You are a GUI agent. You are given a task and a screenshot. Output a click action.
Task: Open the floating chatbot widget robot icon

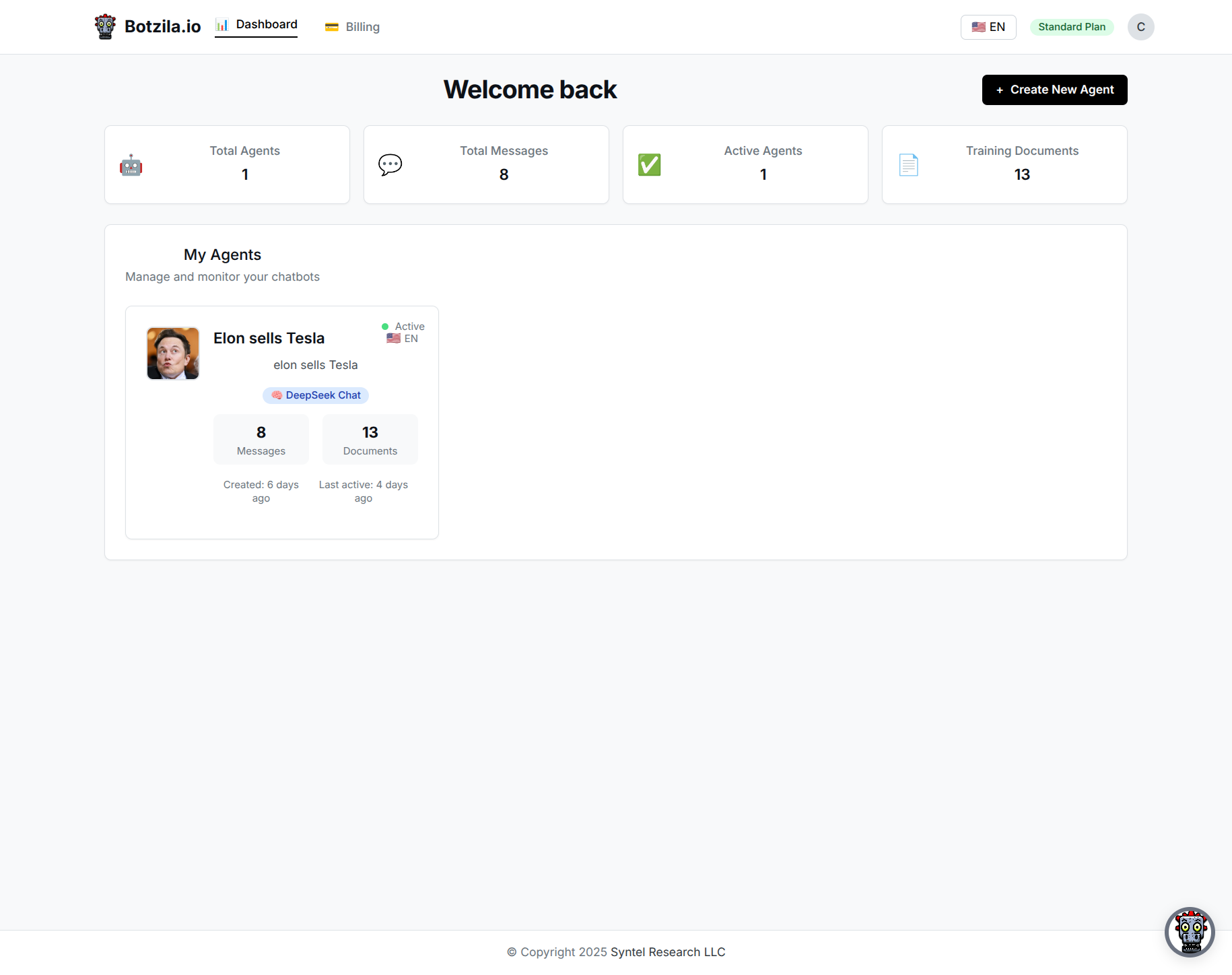[1190, 932]
